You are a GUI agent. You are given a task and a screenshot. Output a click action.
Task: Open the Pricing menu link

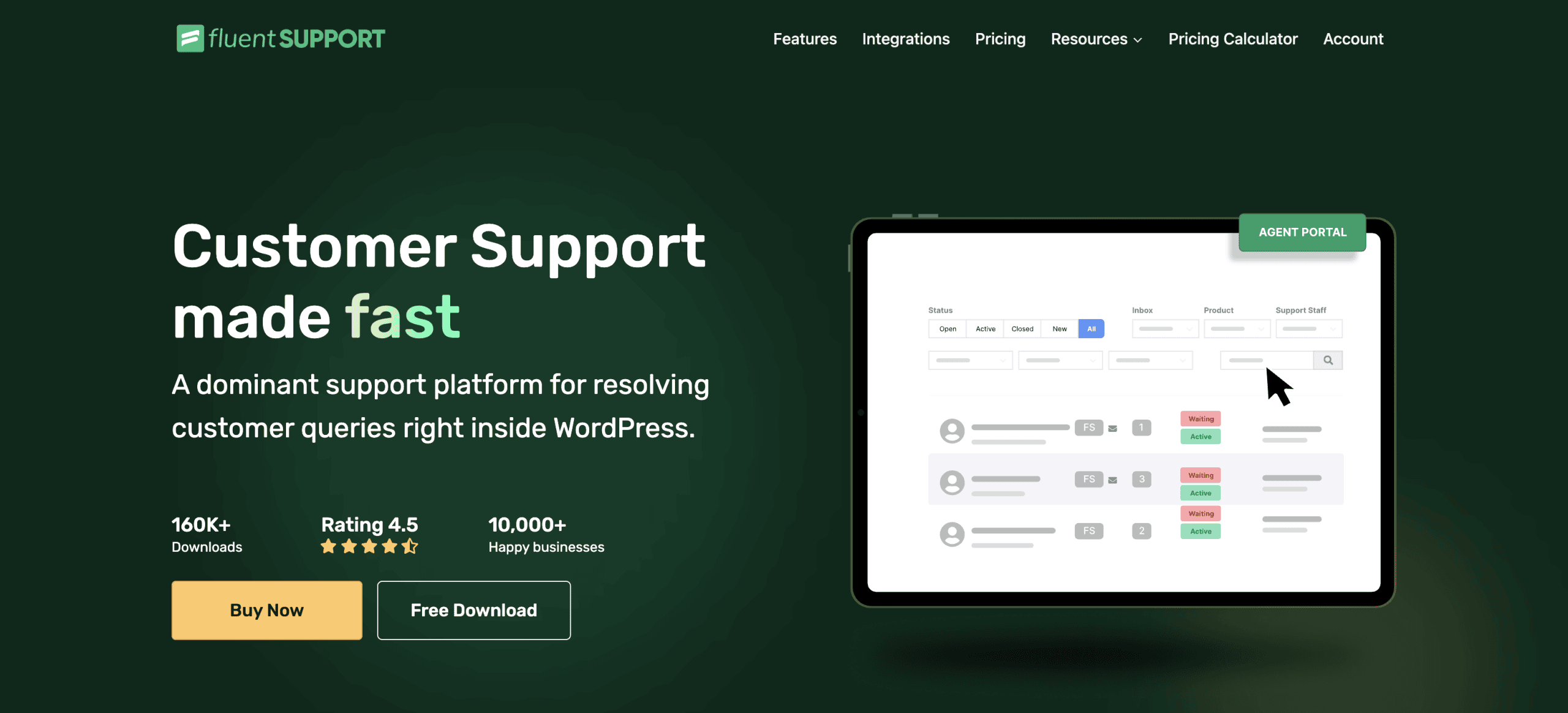[1000, 39]
